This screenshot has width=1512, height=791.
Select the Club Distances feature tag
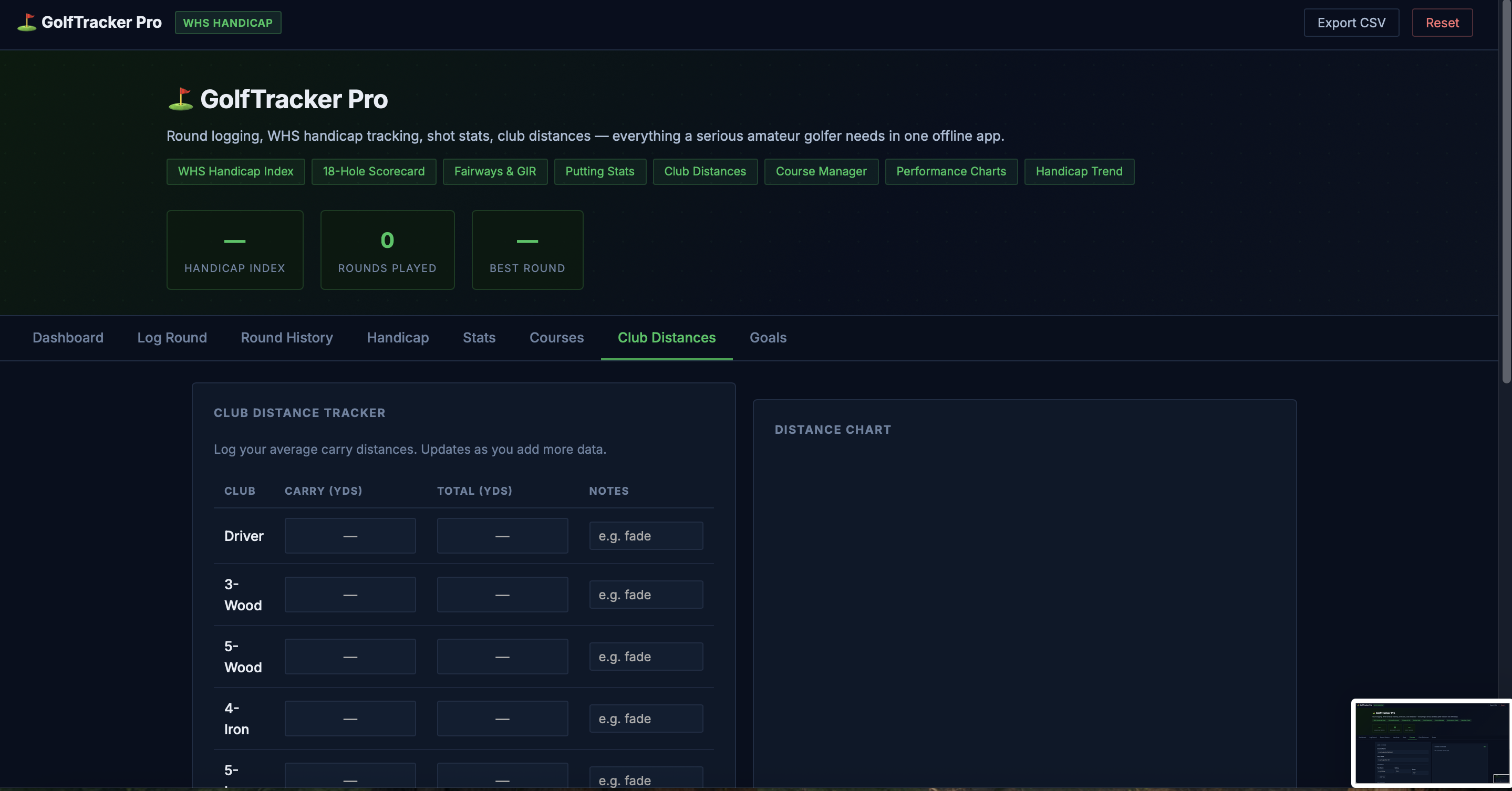pyautogui.click(x=705, y=171)
